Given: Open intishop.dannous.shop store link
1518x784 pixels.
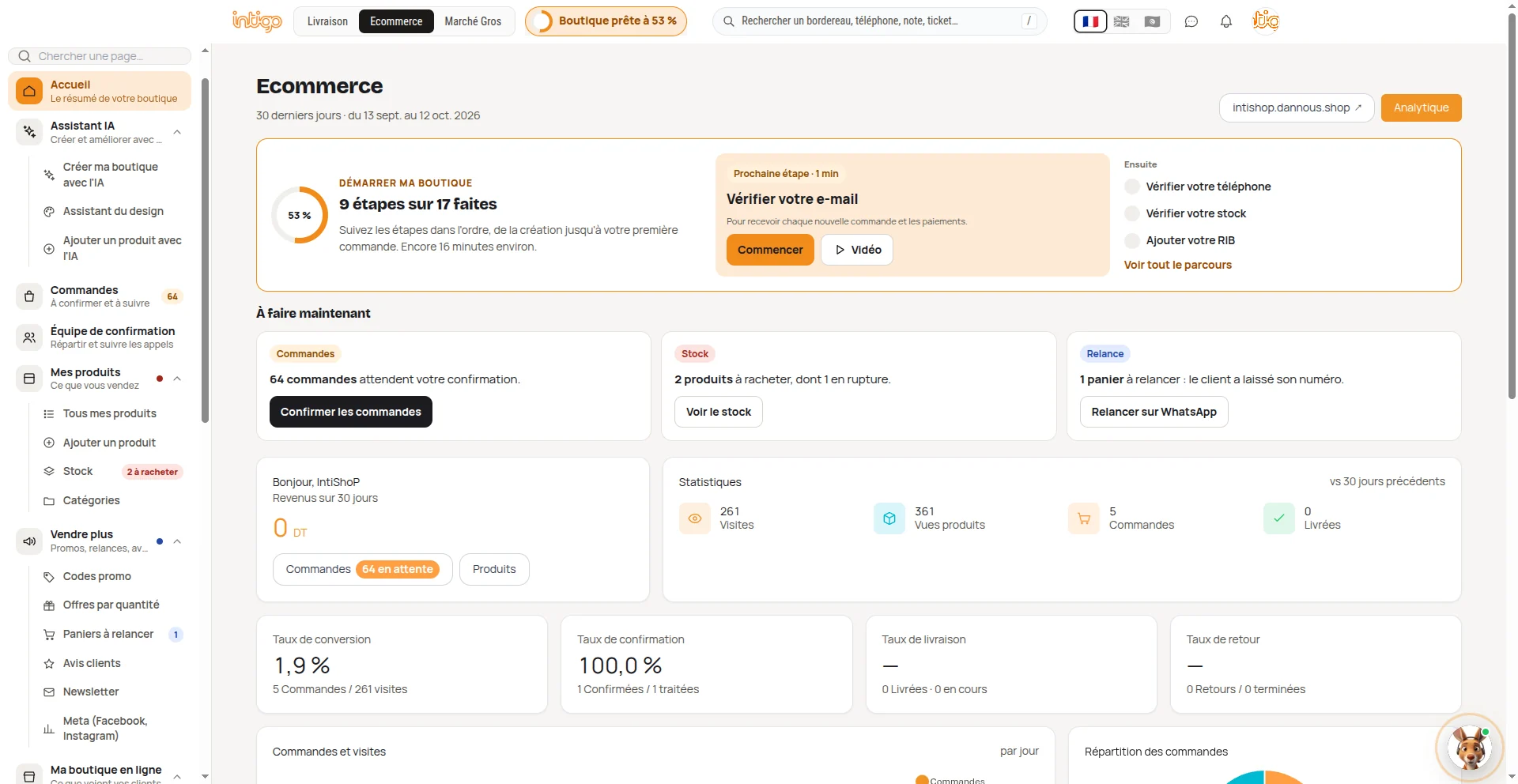Looking at the screenshot, I should click(x=1297, y=107).
